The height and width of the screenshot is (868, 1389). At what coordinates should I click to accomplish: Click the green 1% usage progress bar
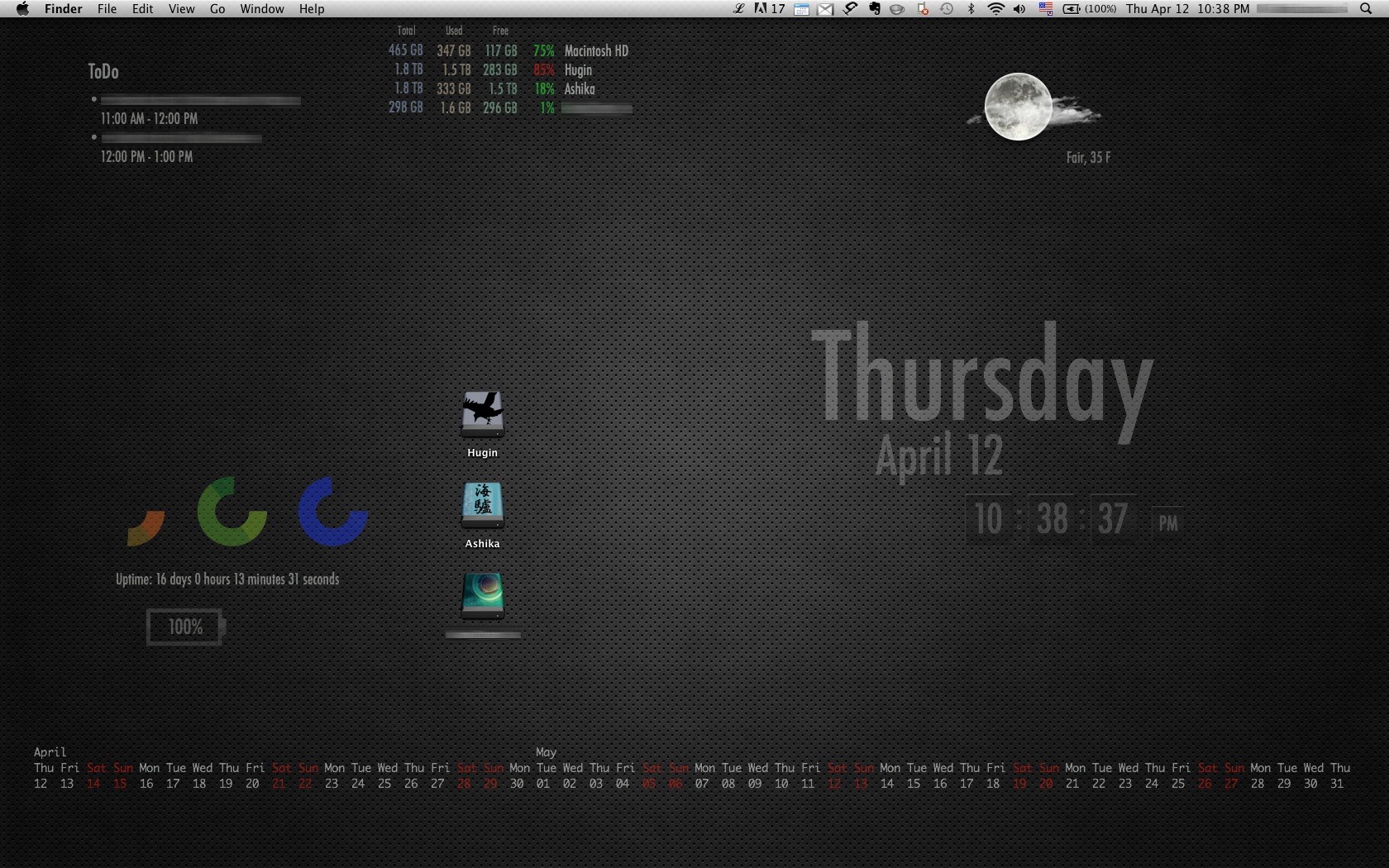[x=594, y=107]
